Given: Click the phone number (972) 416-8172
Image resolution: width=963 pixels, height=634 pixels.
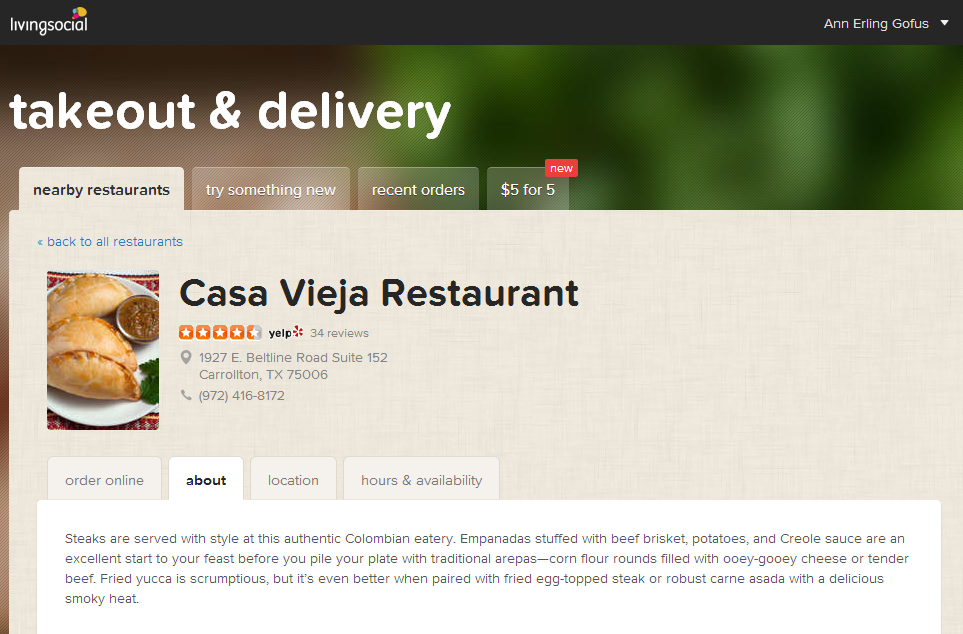Looking at the screenshot, I should [241, 396].
